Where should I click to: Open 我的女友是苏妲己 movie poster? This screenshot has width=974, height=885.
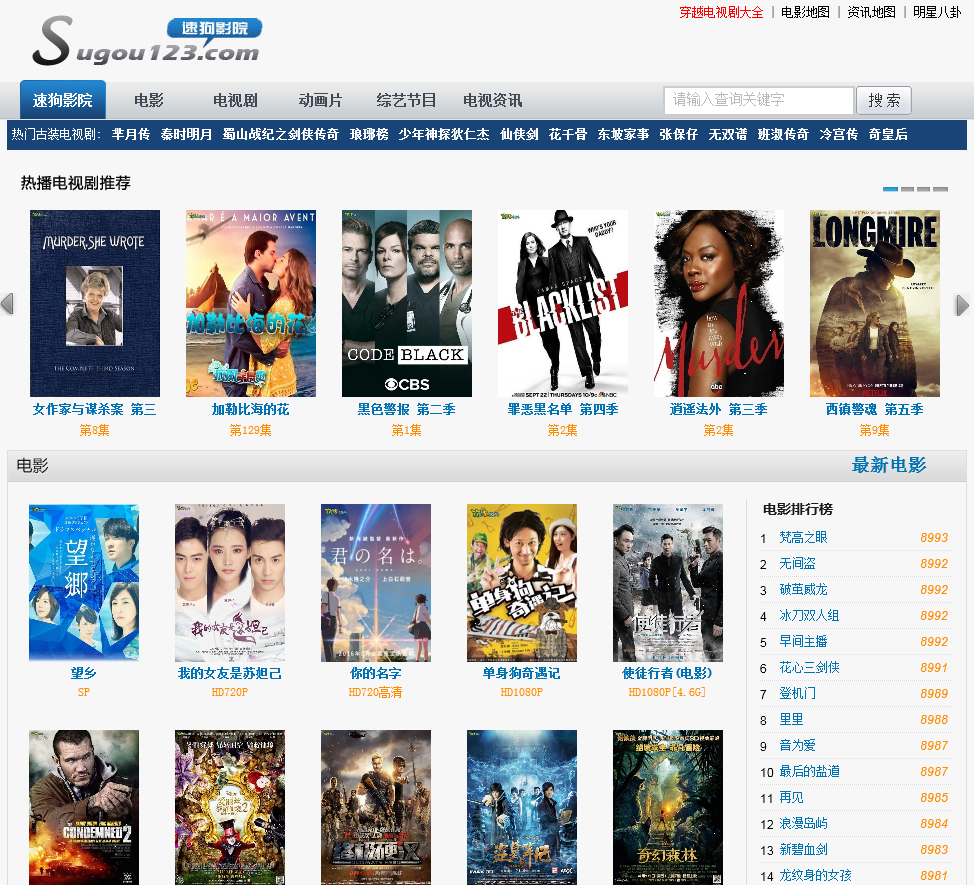pyautogui.click(x=230, y=583)
